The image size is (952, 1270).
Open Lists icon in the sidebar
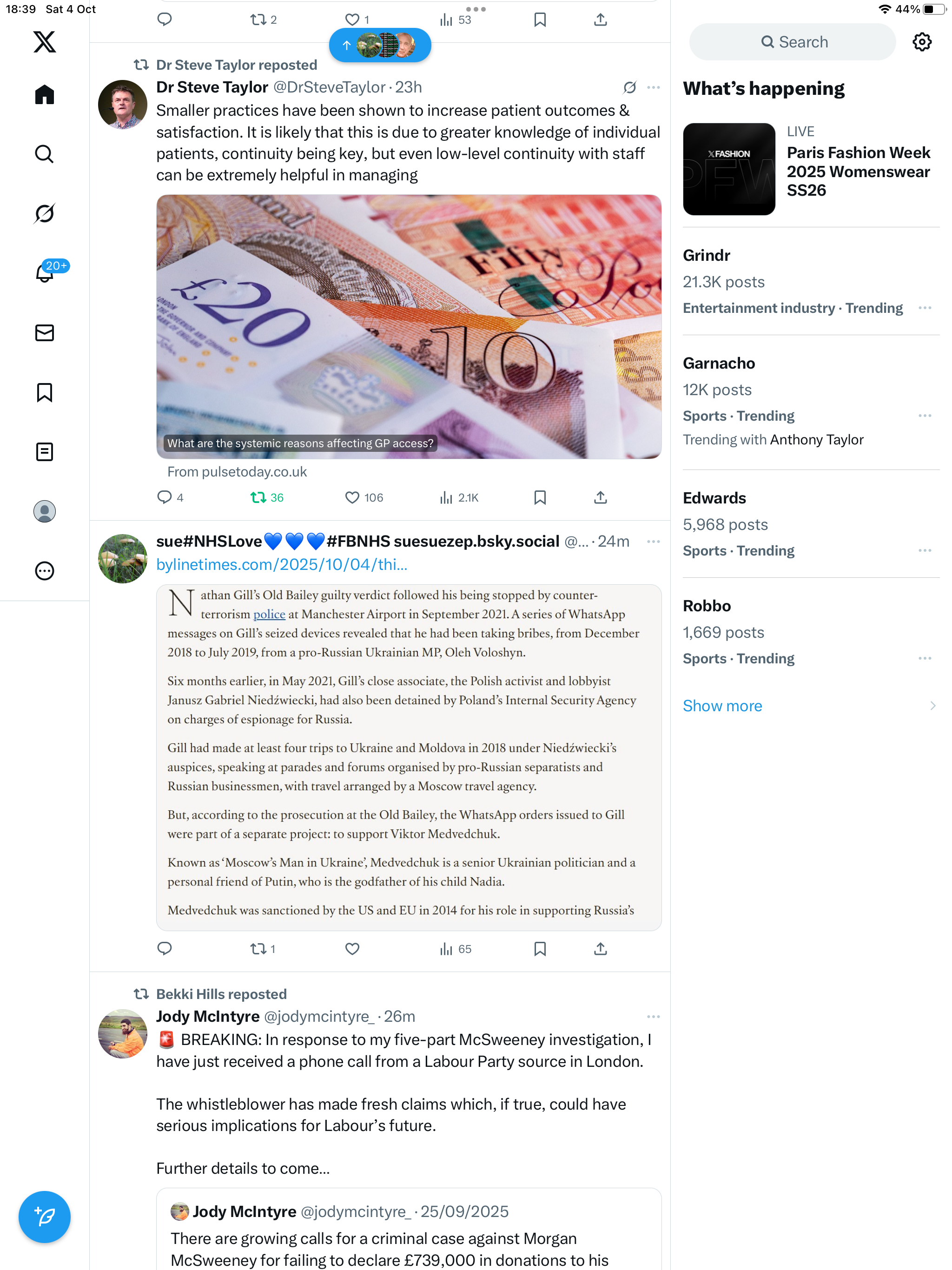click(x=44, y=452)
